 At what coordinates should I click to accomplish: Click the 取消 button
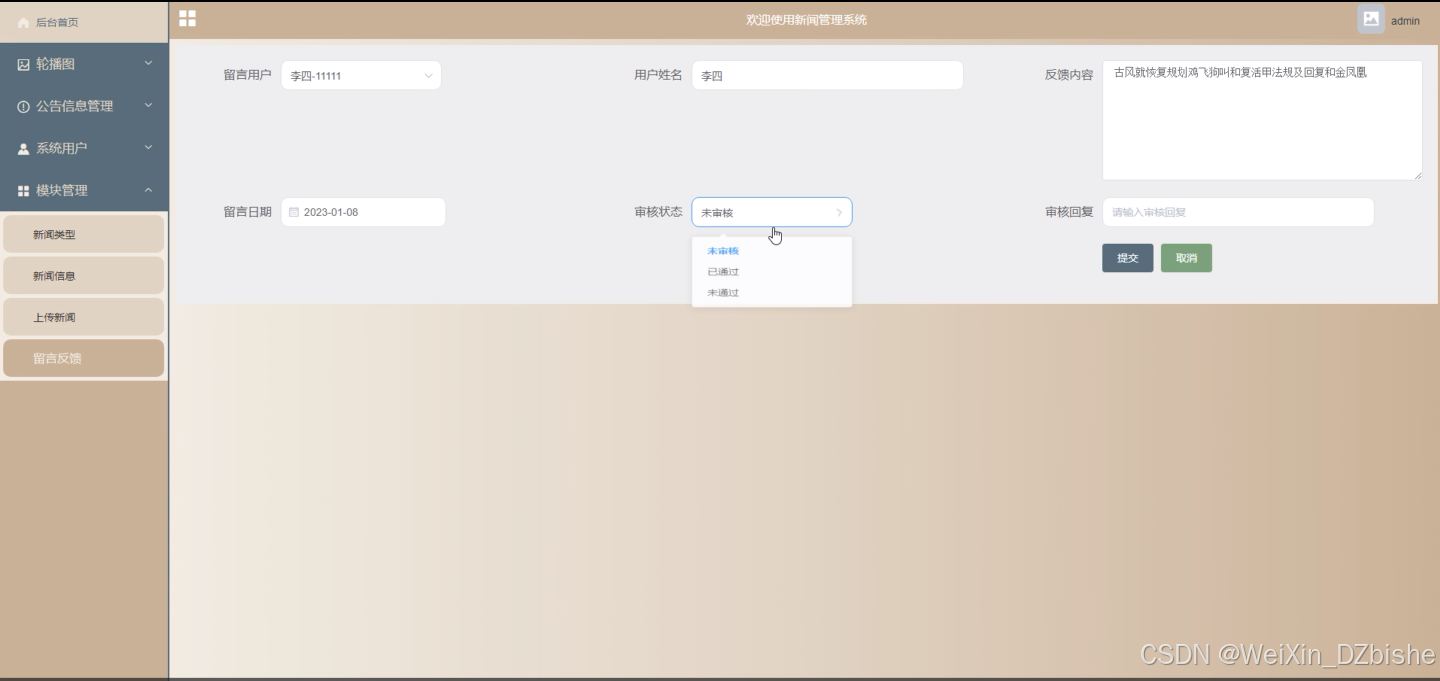1186,258
